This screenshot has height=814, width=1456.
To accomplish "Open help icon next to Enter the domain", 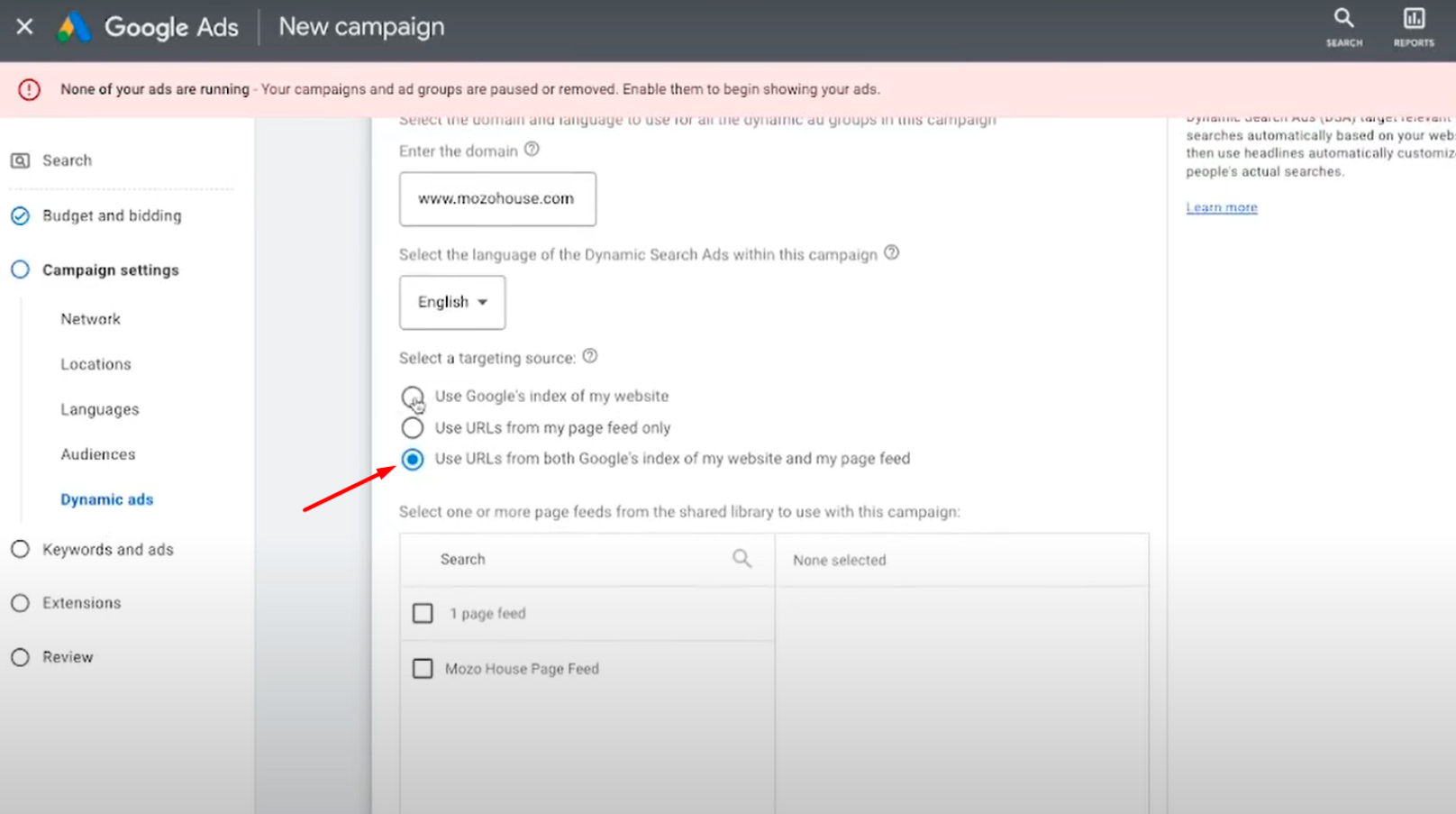I will [532, 150].
